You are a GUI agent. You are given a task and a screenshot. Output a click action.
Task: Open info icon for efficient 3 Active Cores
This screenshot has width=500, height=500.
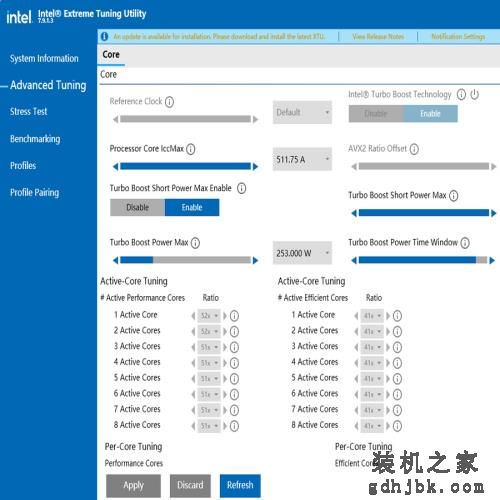(x=397, y=347)
